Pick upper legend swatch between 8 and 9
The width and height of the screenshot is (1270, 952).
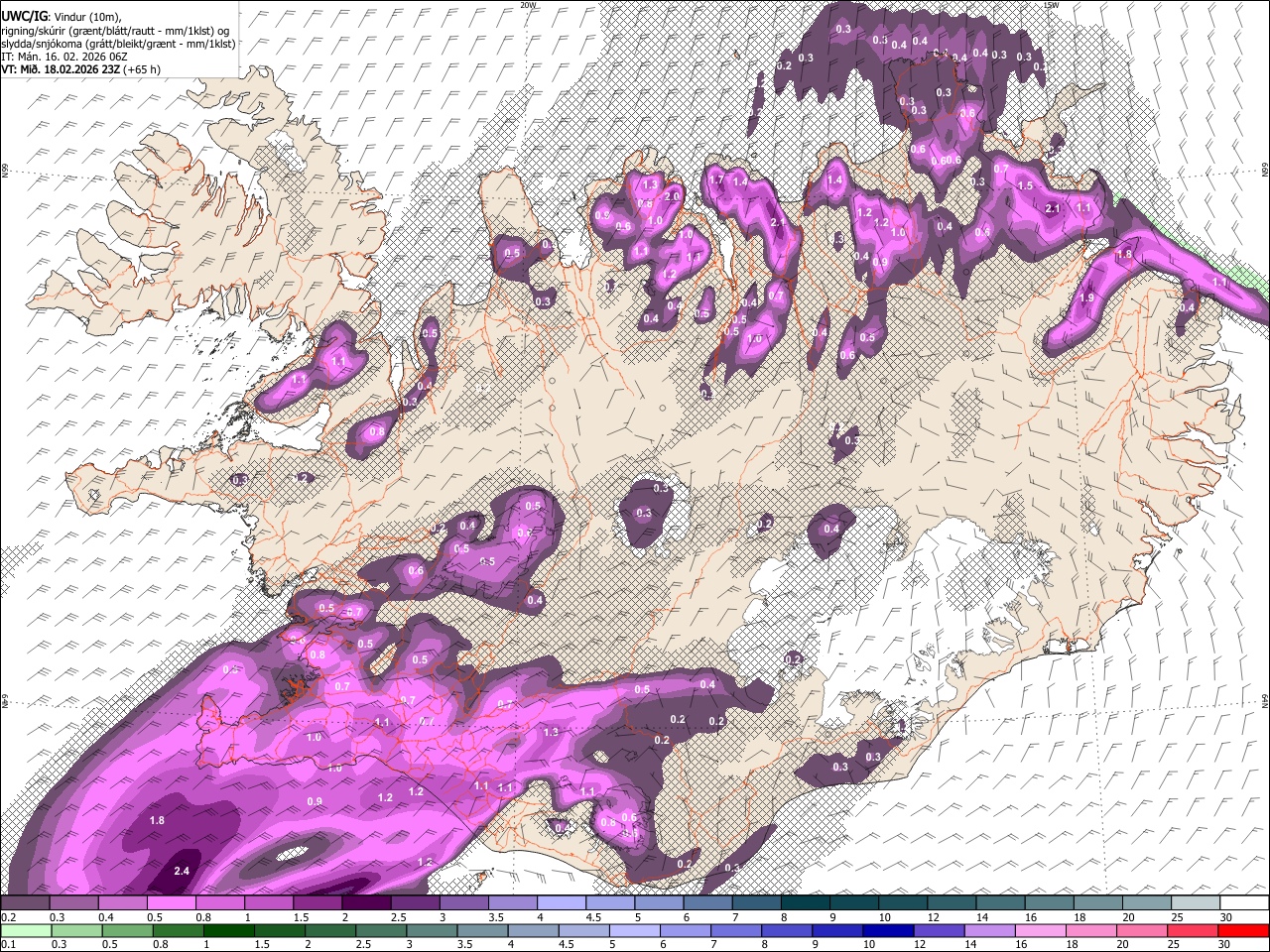click(x=806, y=903)
